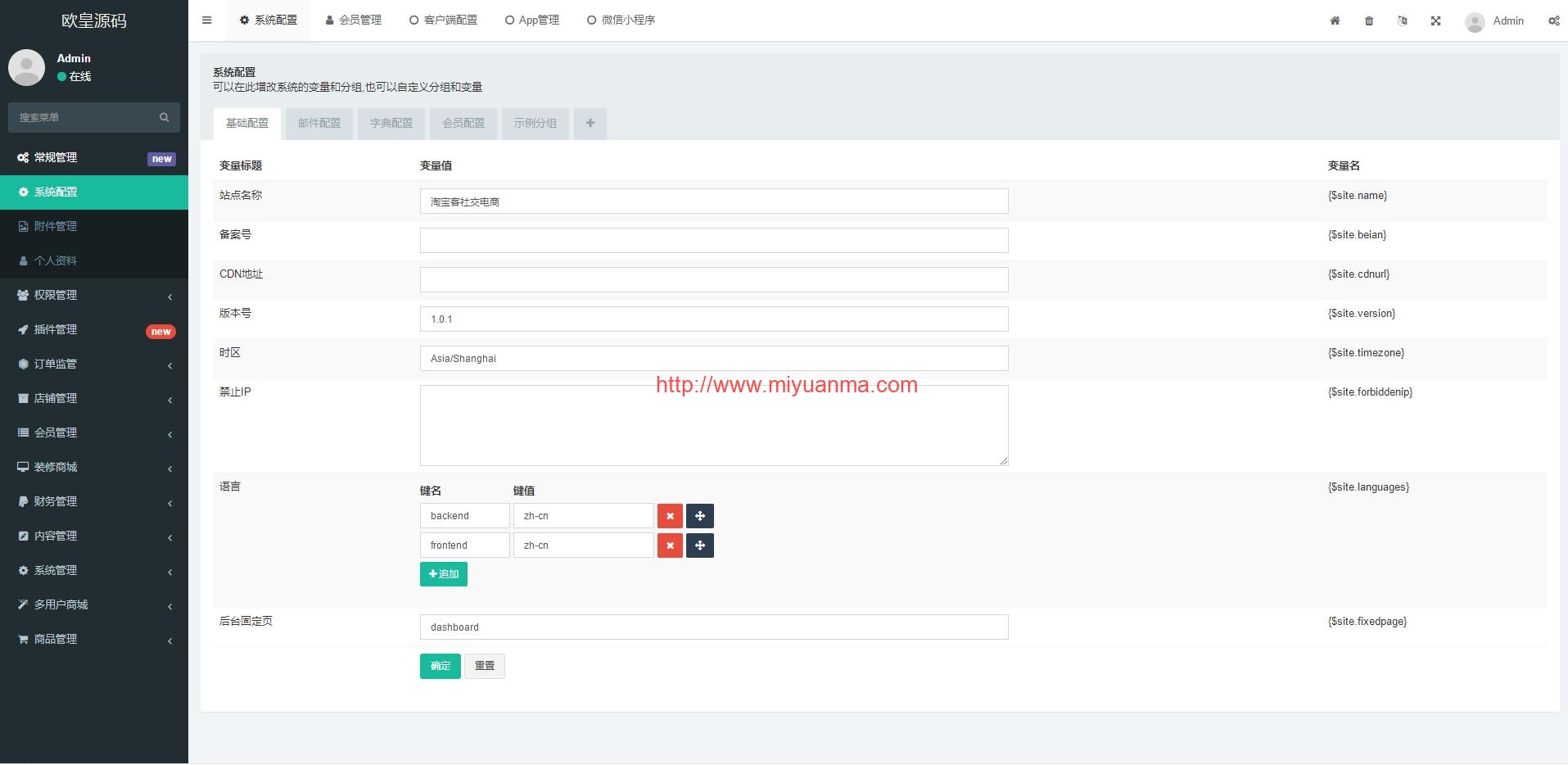Click the plus tab to add a group
Viewport: 1568px width, 765px height.
[x=590, y=124]
